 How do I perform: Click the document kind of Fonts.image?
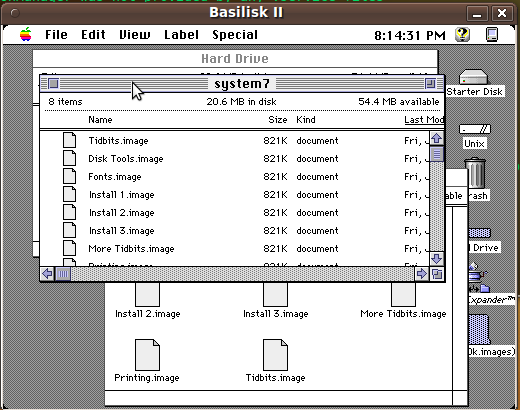point(317,177)
